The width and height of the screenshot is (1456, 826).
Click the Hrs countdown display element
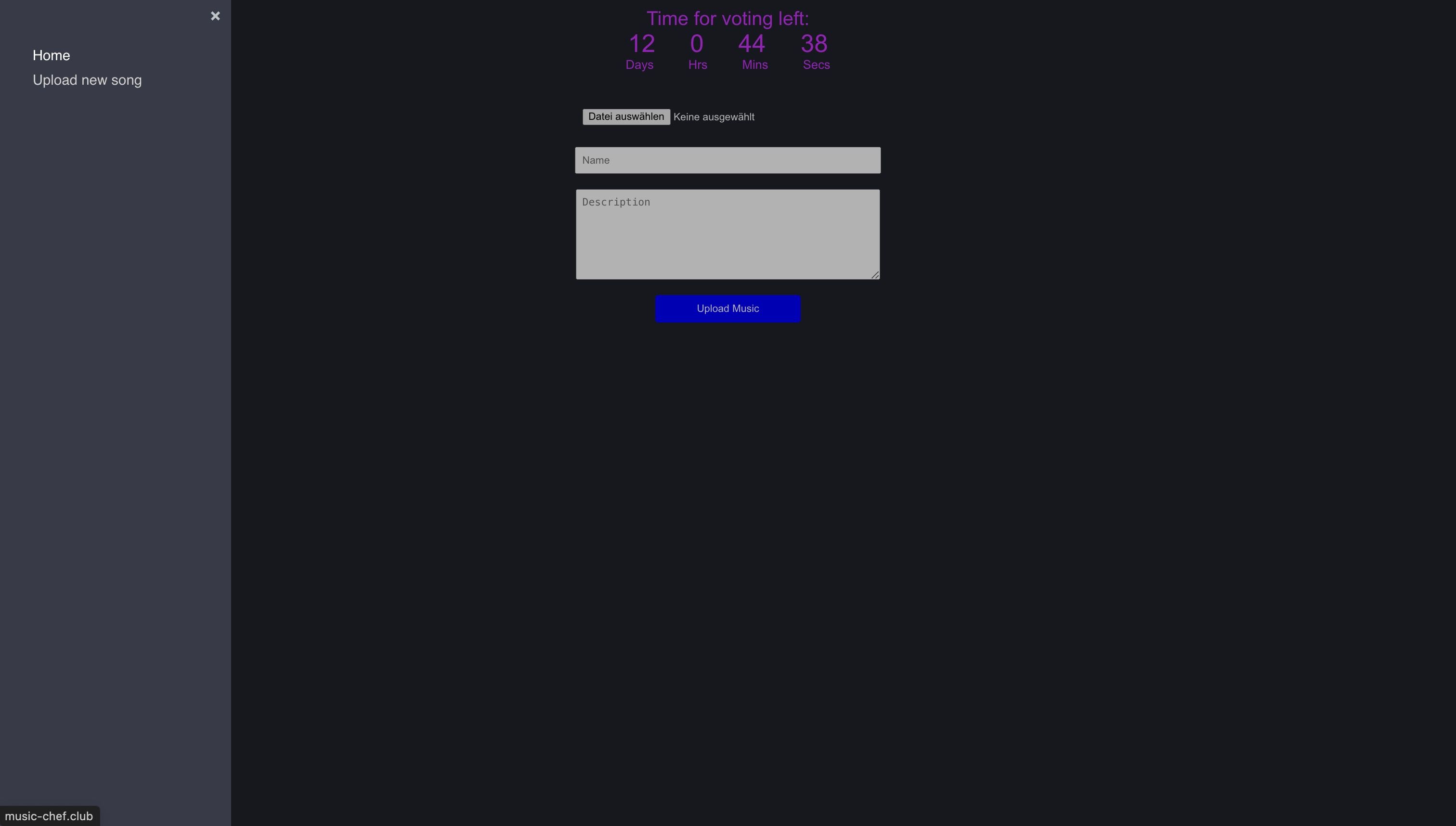pos(697,52)
